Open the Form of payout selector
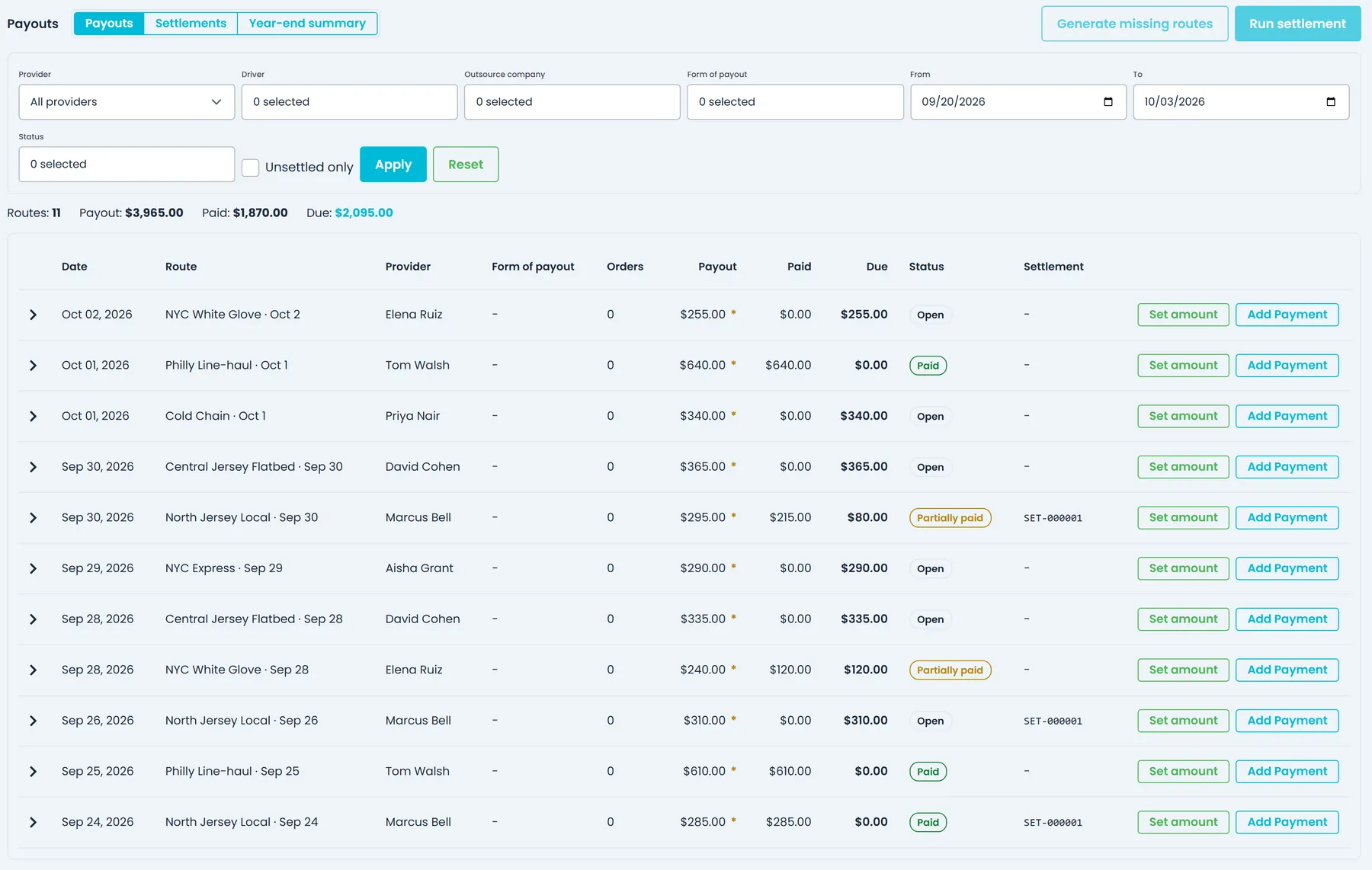 point(795,102)
